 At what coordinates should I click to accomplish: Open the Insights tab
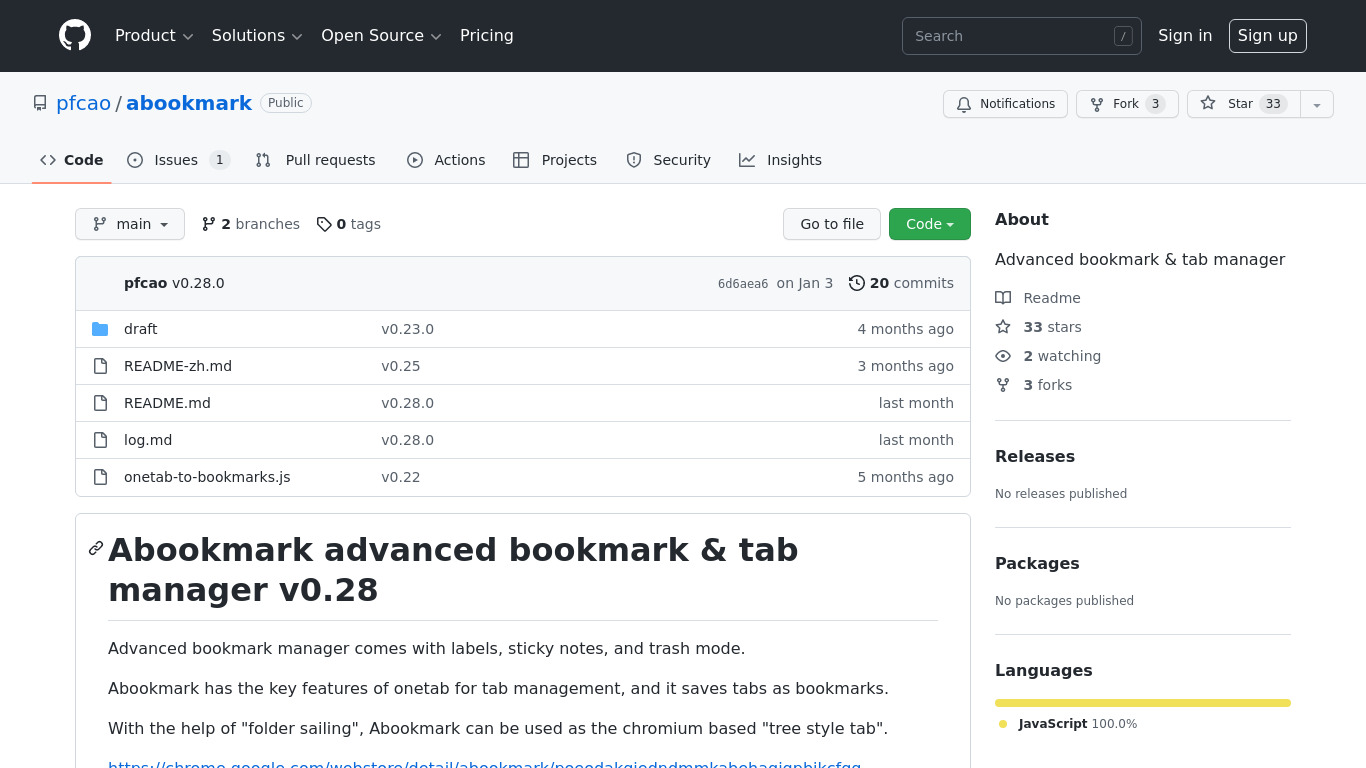pyautogui.click(x=780, y=160)
